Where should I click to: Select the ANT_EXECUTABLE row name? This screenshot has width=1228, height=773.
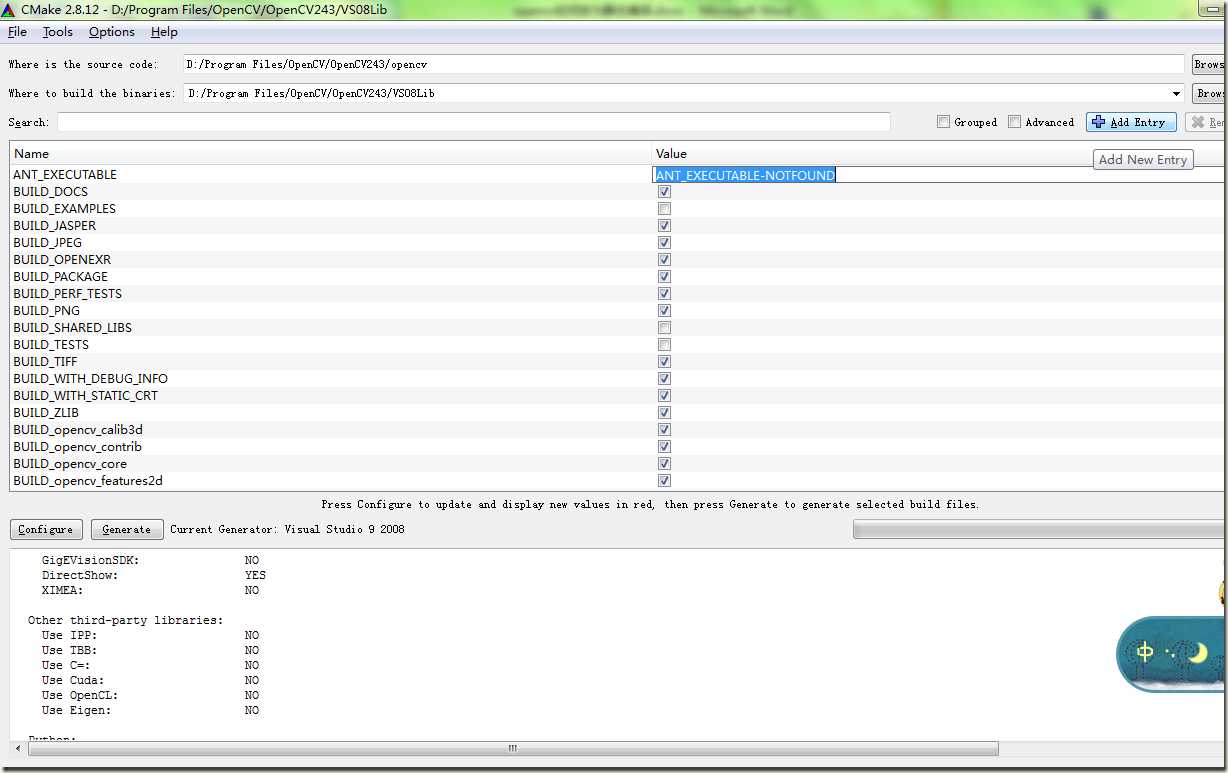(x=65, y=175)
